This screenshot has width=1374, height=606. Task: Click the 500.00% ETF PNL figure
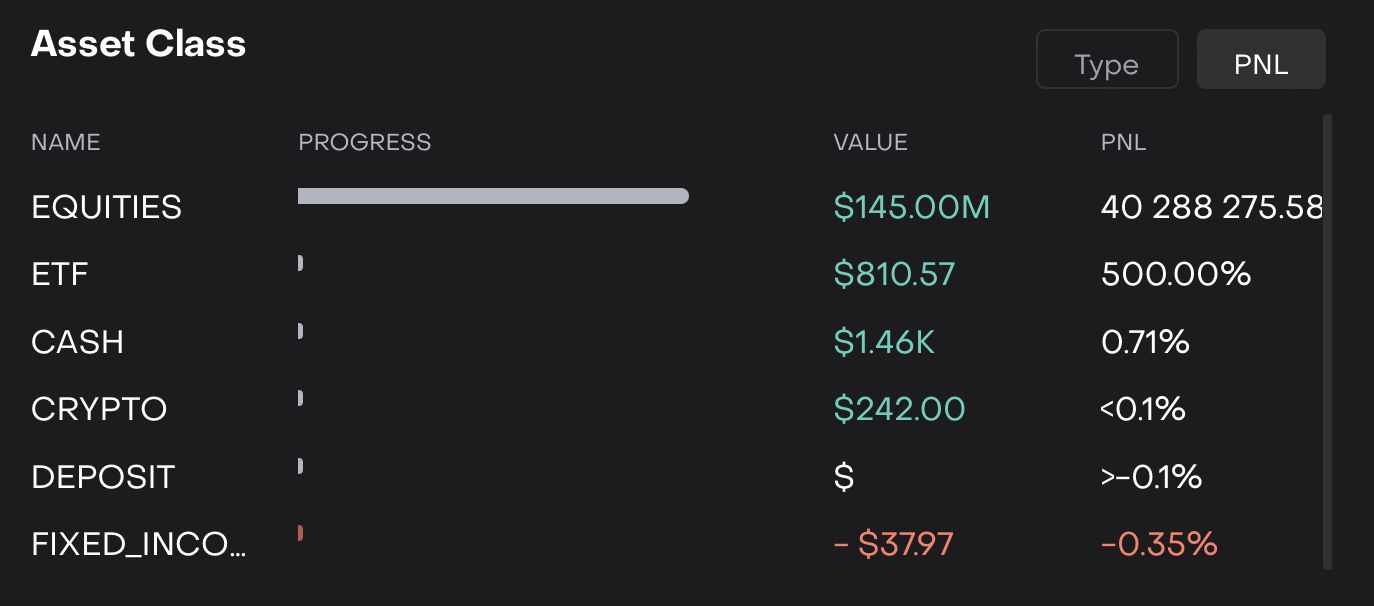tap(1176, 274)
